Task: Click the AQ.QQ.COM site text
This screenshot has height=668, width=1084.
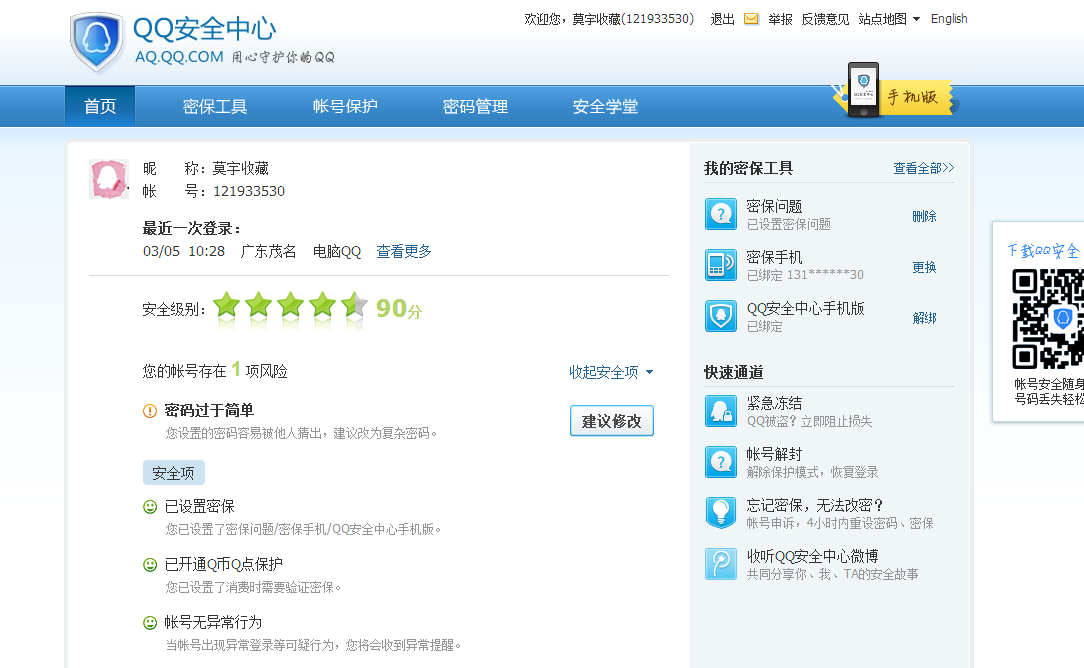Action: pos(179,57)
